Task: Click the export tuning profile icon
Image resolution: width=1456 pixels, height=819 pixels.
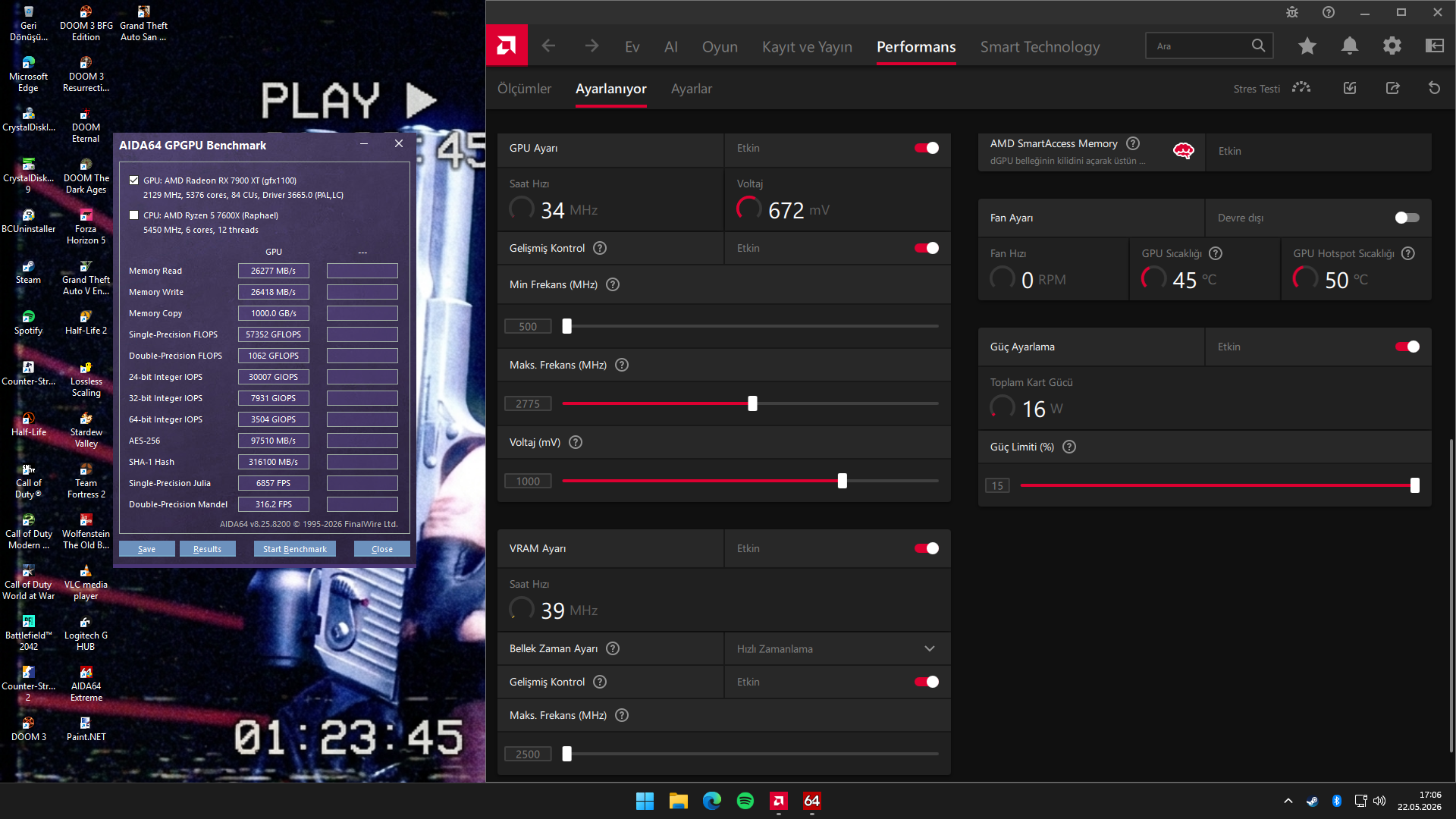Action: click(x=1392, y=88)
